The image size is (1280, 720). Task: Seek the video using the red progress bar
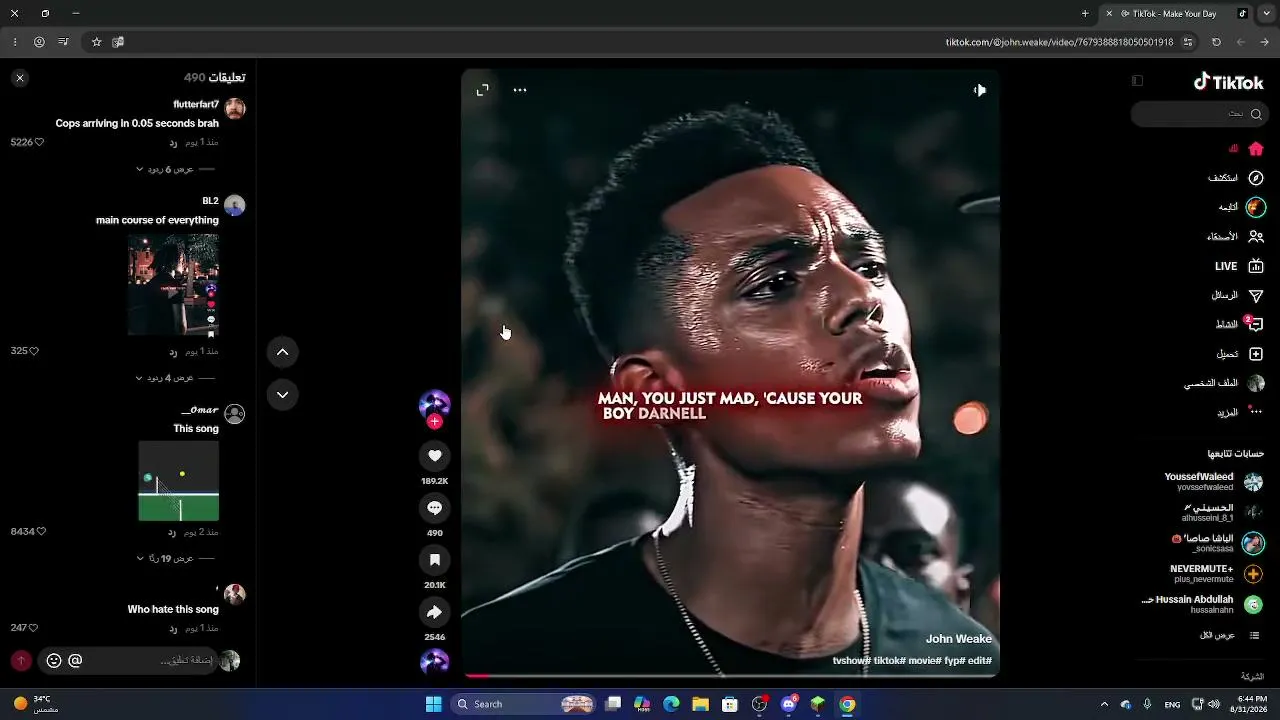click(x=731, y=676)
